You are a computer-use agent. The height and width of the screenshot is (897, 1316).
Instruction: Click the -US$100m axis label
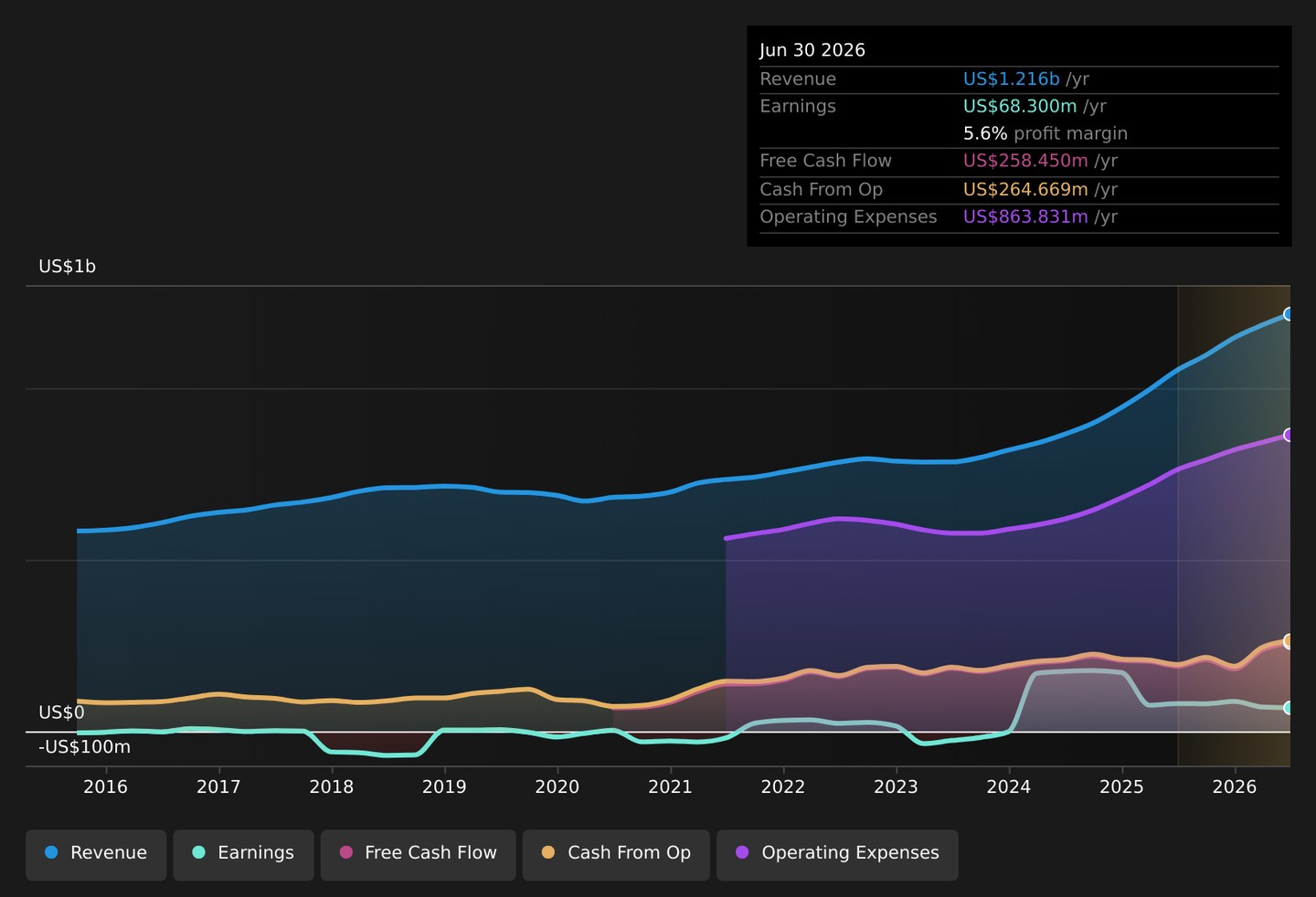pyautogui.click(x=84, y=747)
